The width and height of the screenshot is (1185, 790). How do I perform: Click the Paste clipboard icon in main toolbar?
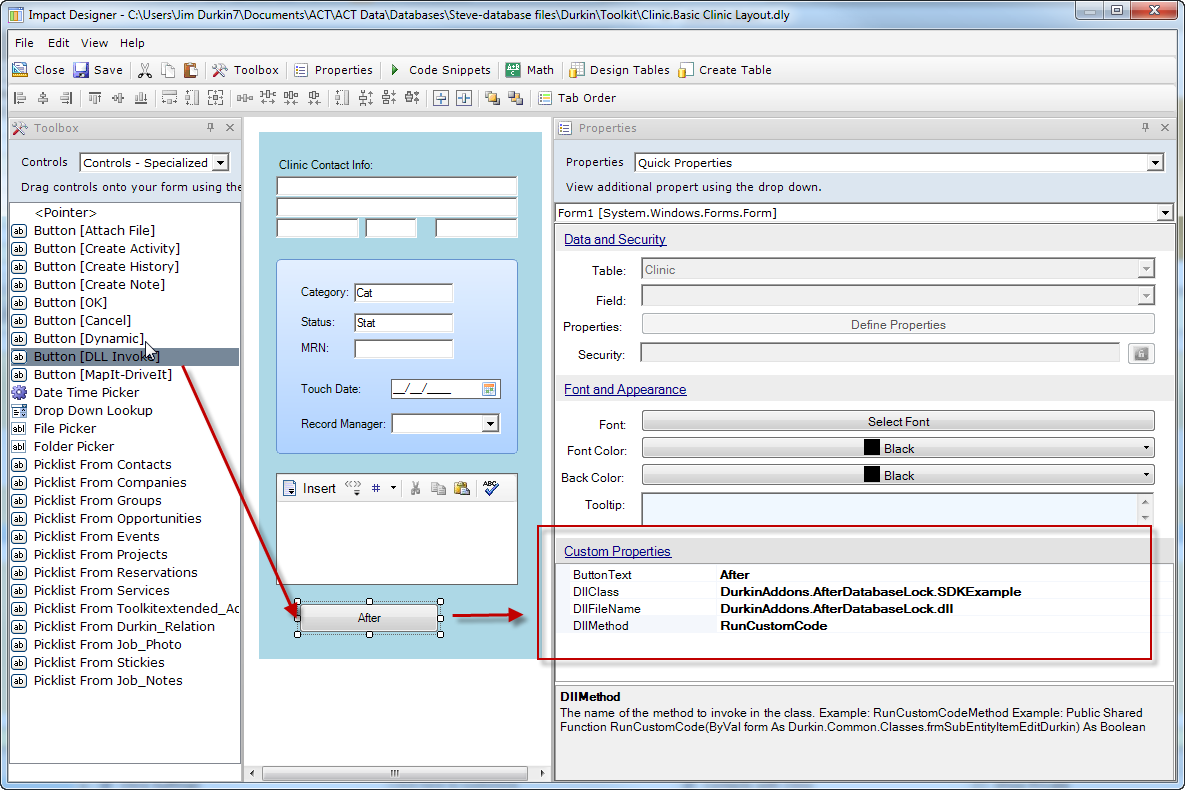pyautogui.click(x=190, y=70)
